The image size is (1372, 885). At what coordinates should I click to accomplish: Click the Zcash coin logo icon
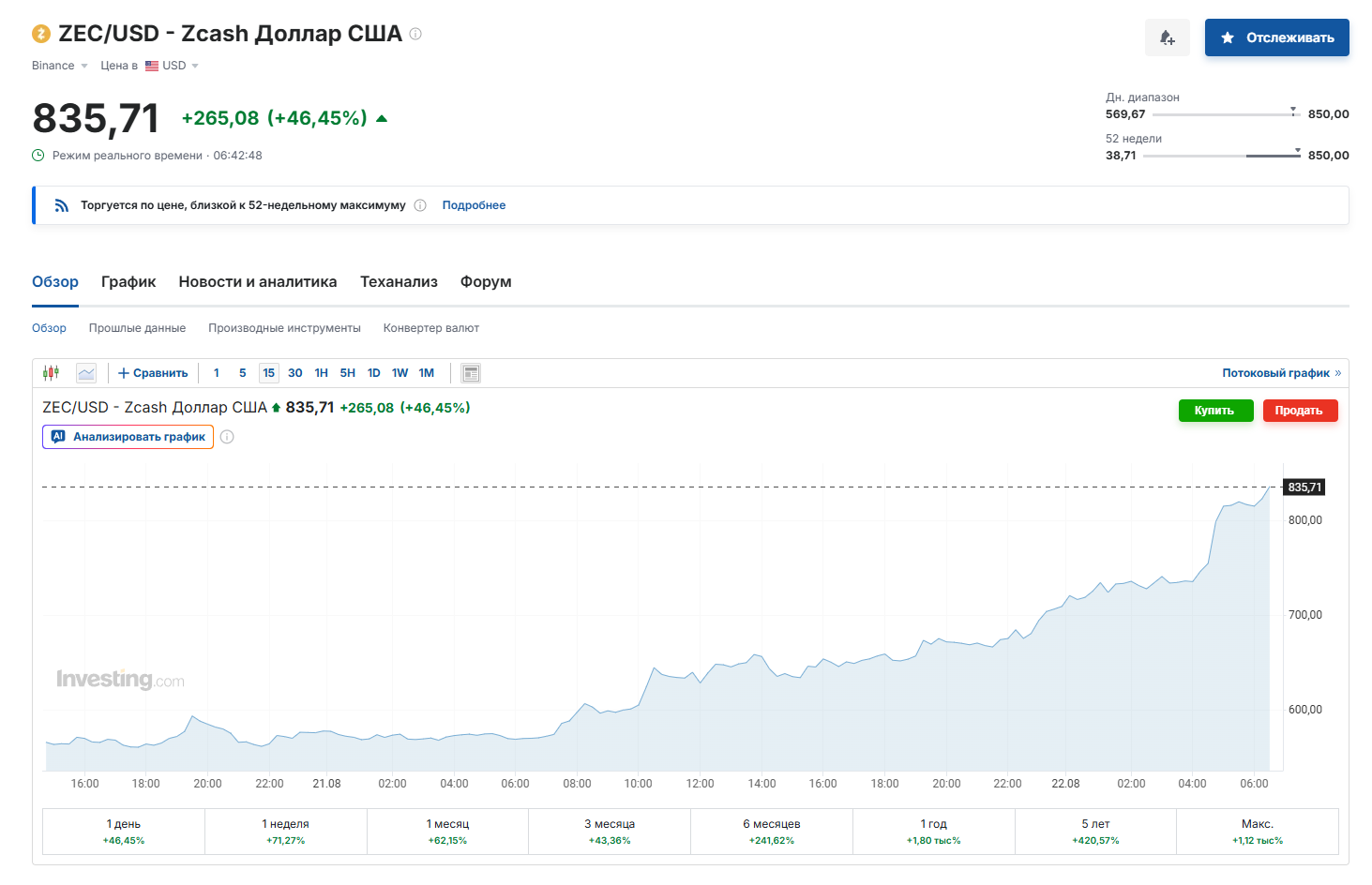click(41, 34)
